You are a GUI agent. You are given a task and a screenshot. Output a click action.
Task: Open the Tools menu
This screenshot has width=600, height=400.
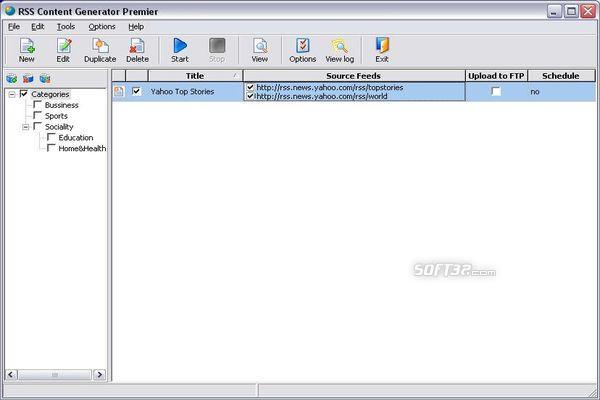[x=66, y=26]
